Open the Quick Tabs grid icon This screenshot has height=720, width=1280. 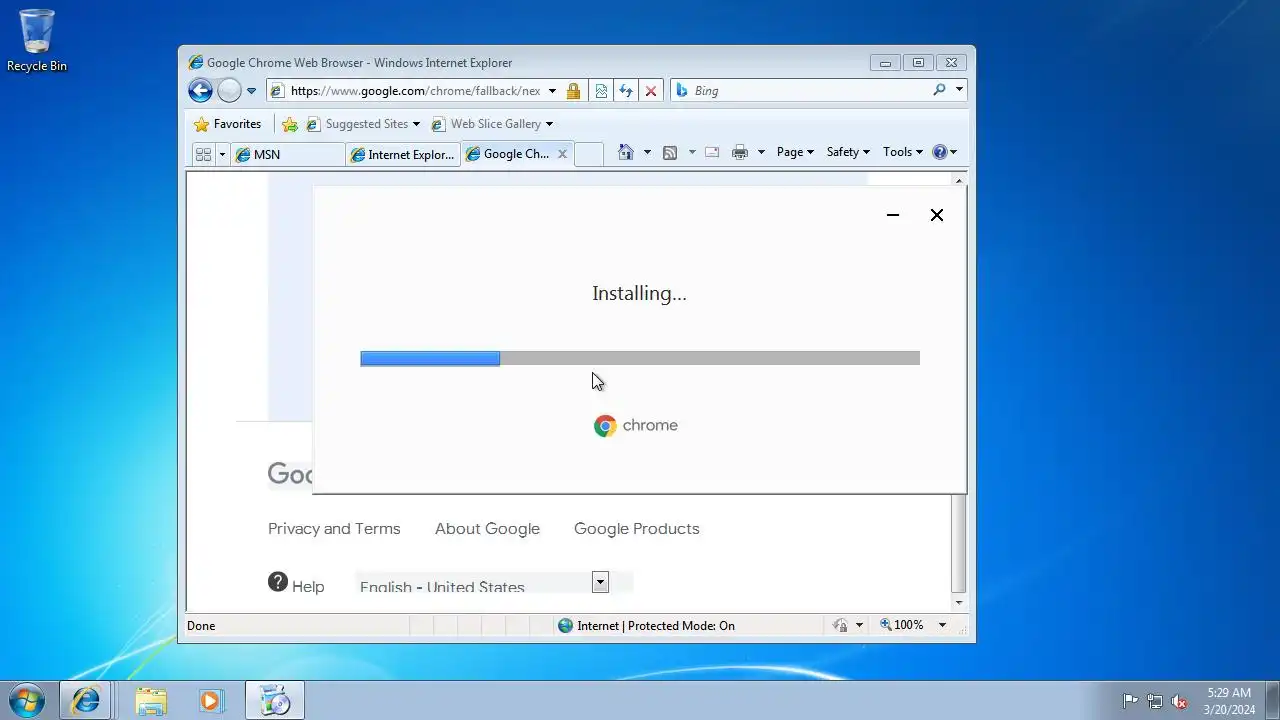tap(203, 154)
